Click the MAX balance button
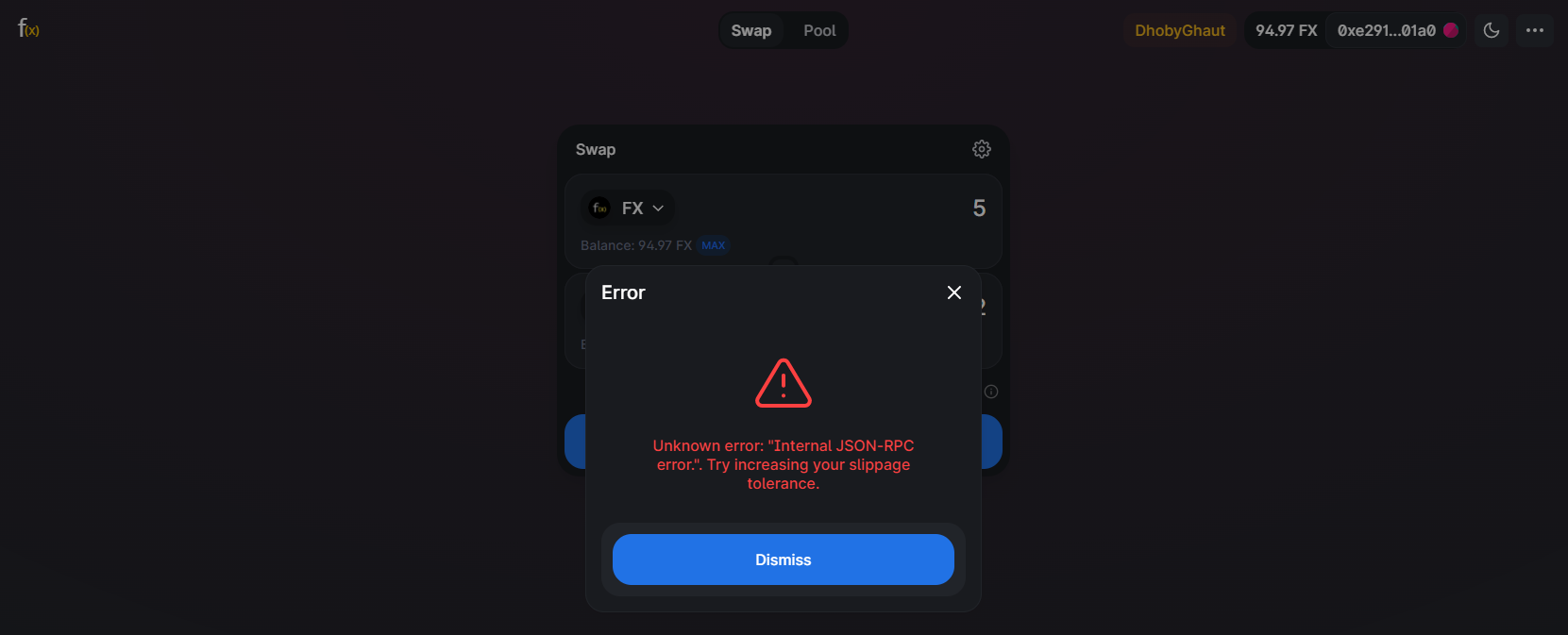 coord(714,245)
